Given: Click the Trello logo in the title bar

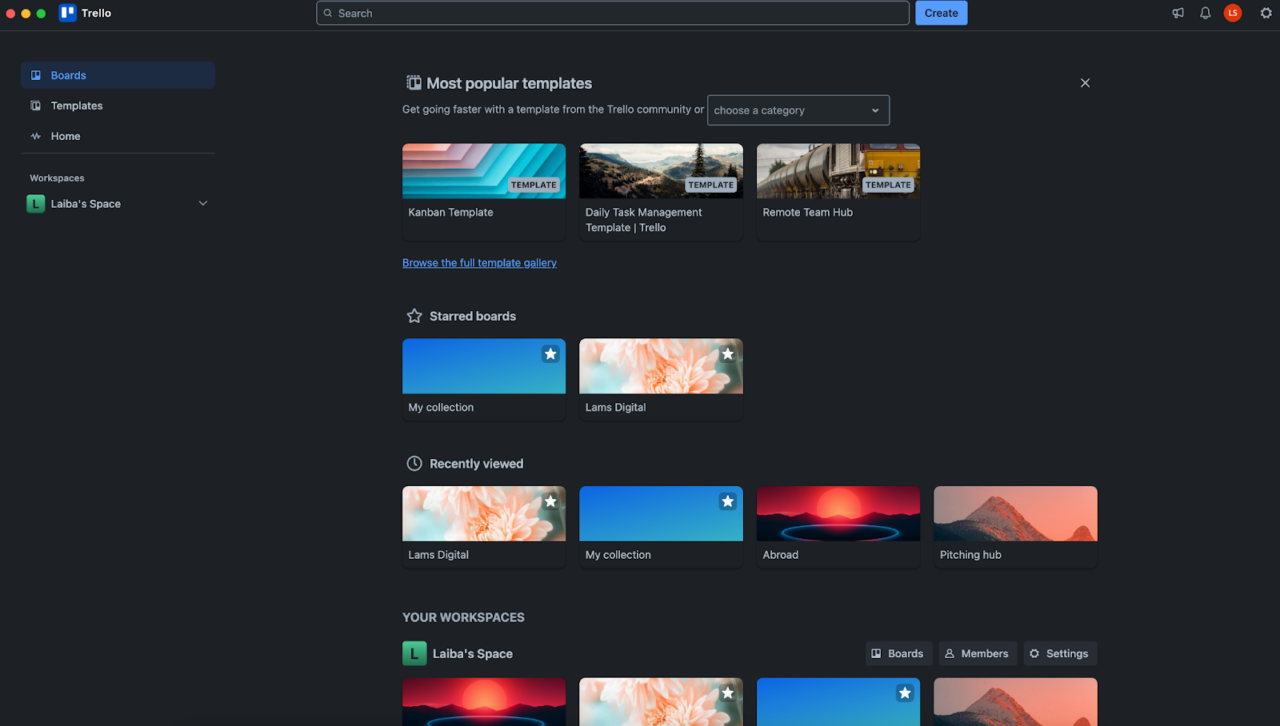Looking at the screenshot, I should [85, 13].
